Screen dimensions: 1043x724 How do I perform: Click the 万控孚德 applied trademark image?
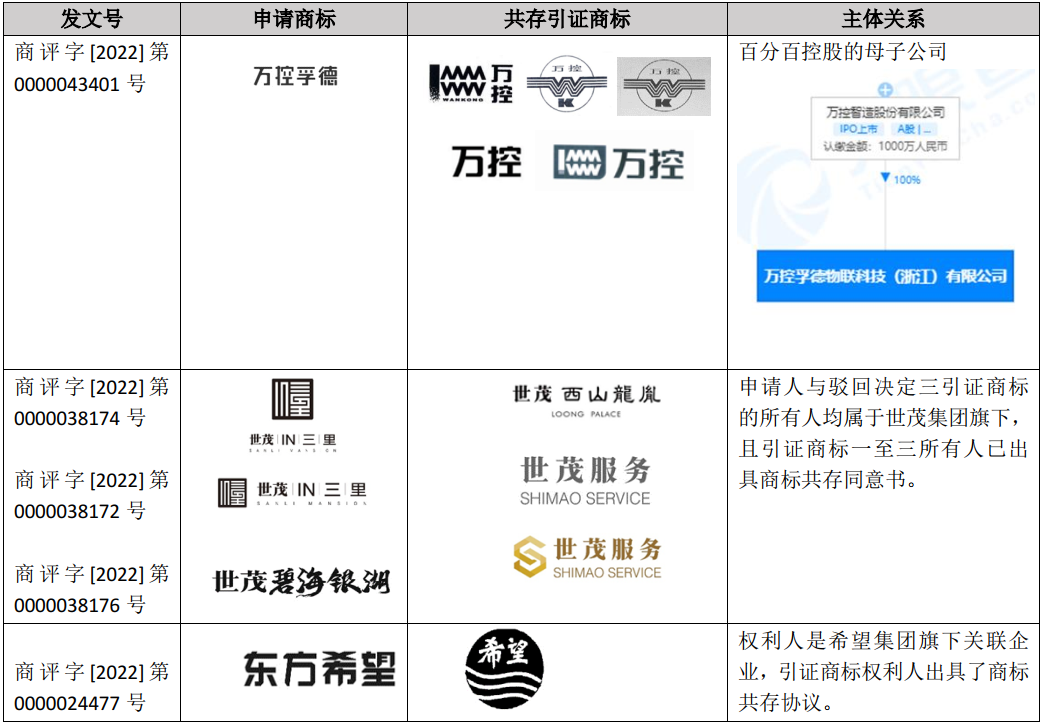click(295, 76)
